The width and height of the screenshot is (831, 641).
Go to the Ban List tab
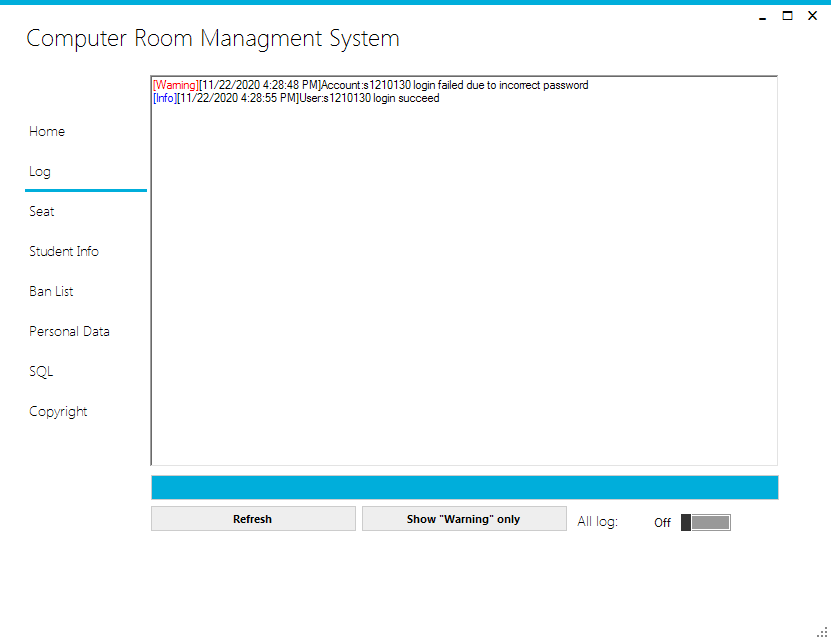(51, 291)
